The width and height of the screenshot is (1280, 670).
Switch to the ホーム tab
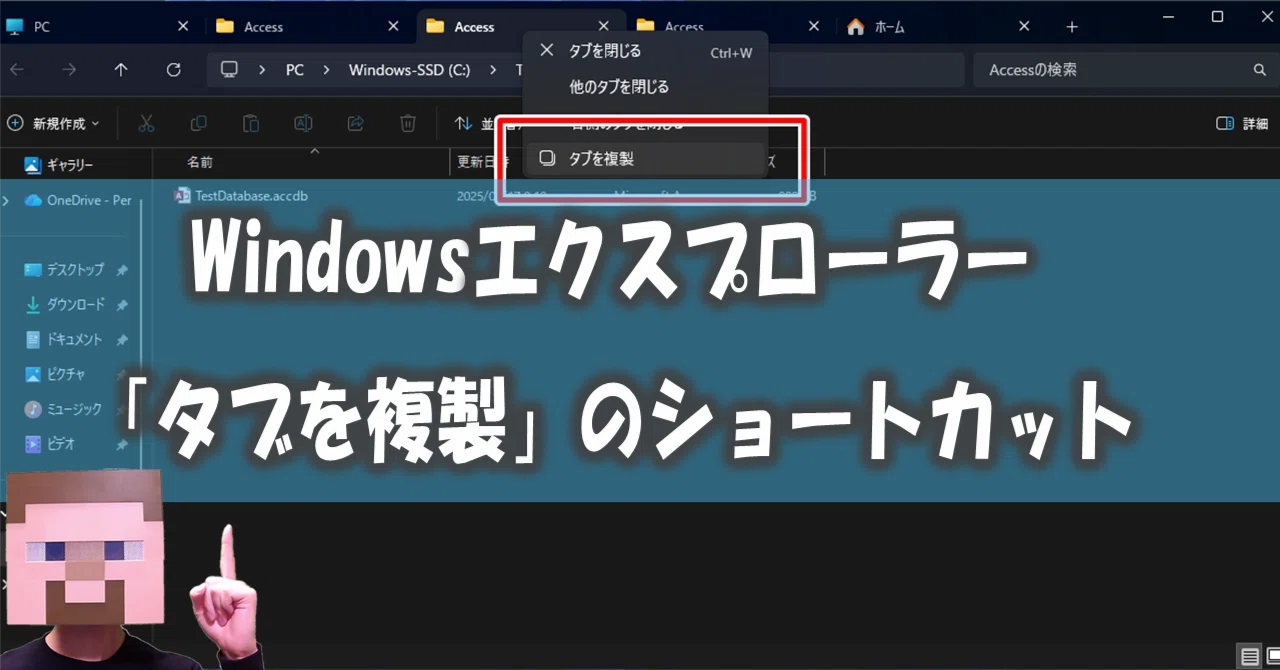point(939,27)
